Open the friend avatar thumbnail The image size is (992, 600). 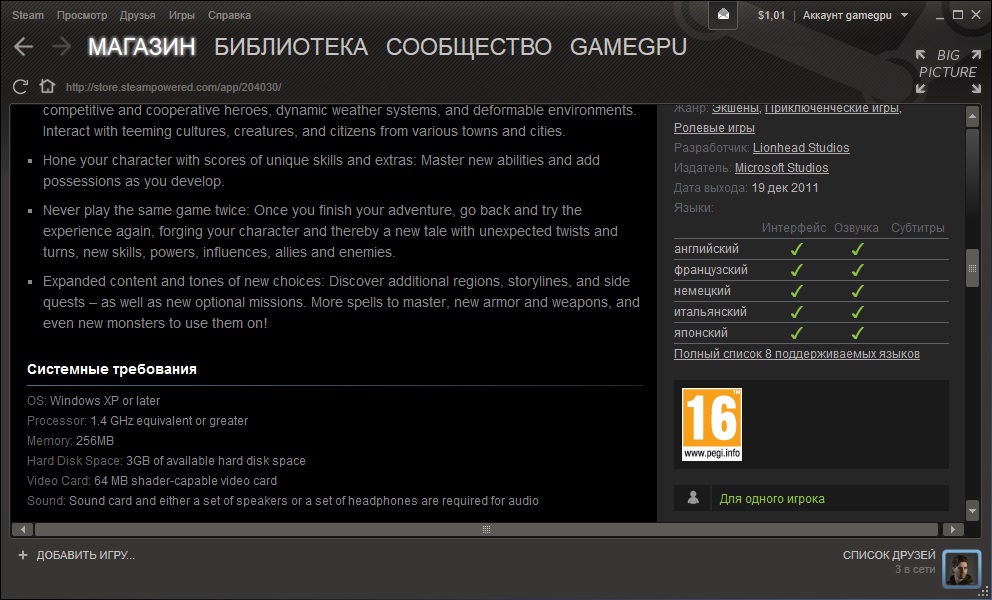[x=961, y=568]
